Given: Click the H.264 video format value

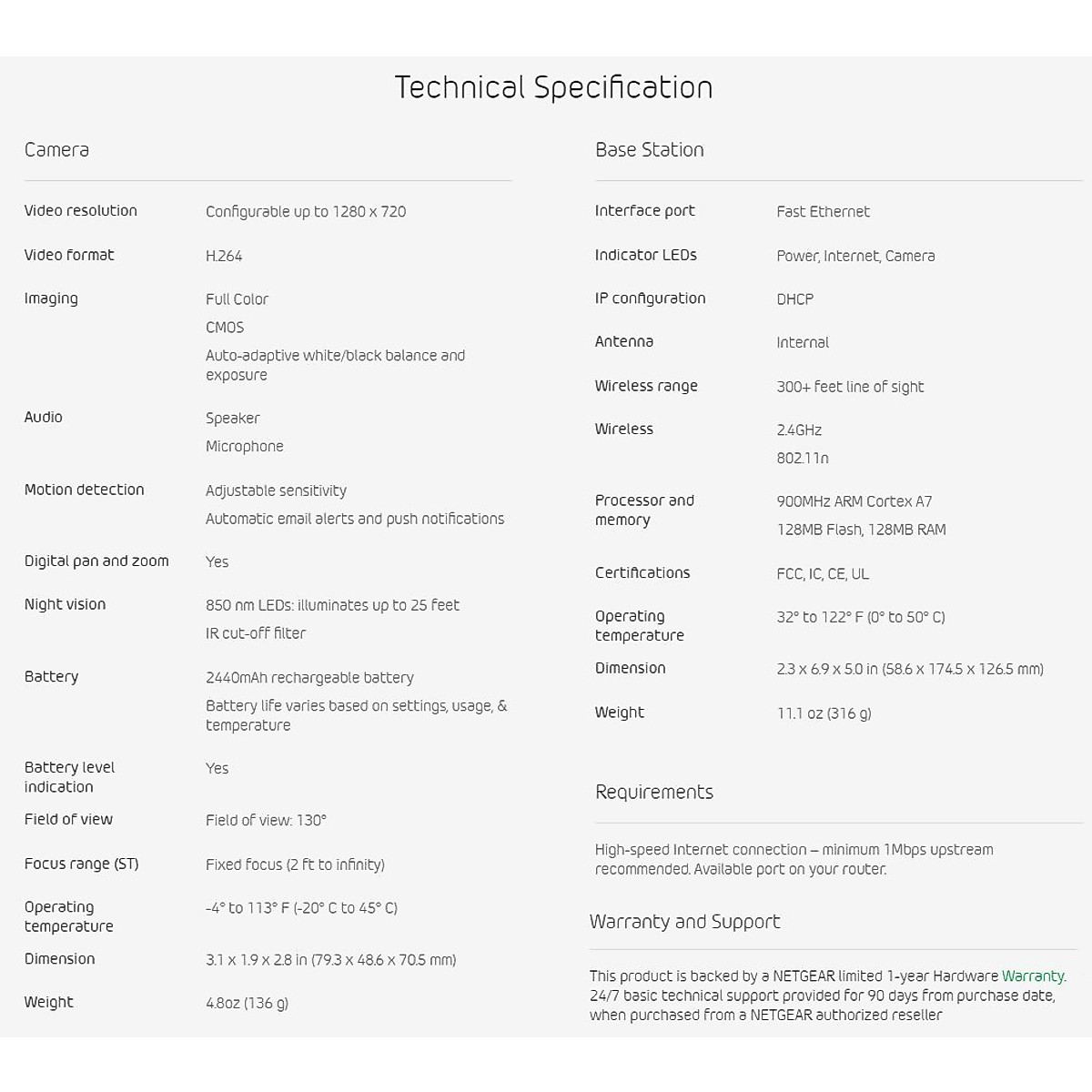Looking at the screenshot, I should coord(224,256).
